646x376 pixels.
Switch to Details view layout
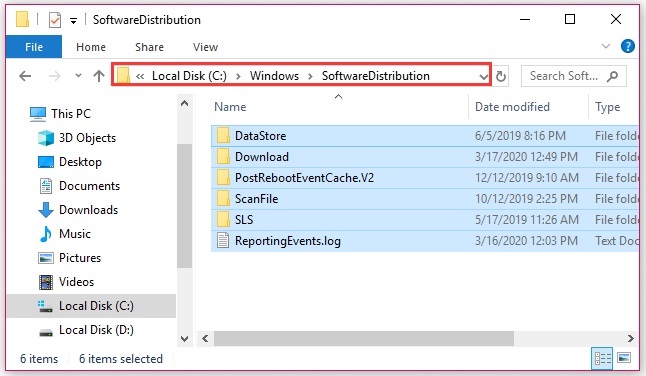coord(602,359)
